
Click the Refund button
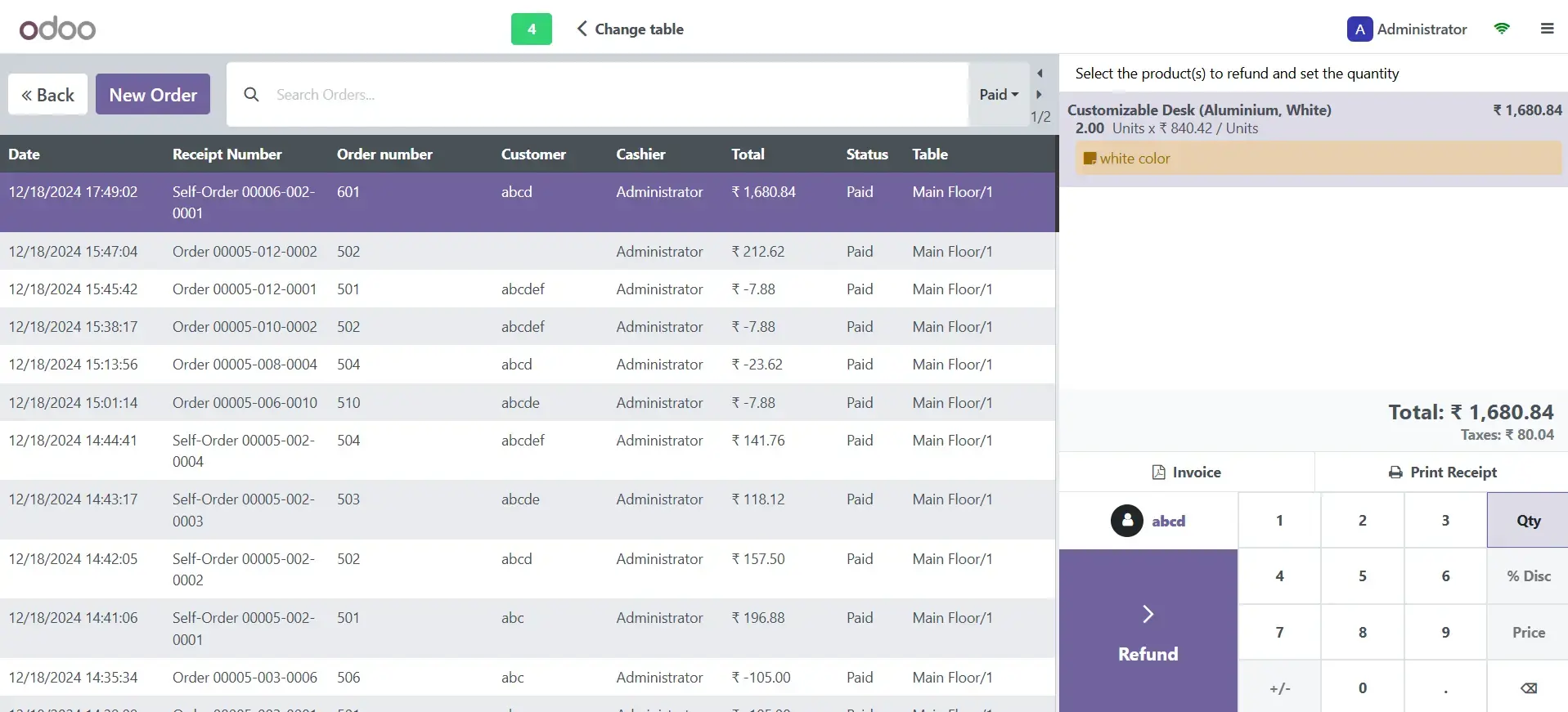1148,631
